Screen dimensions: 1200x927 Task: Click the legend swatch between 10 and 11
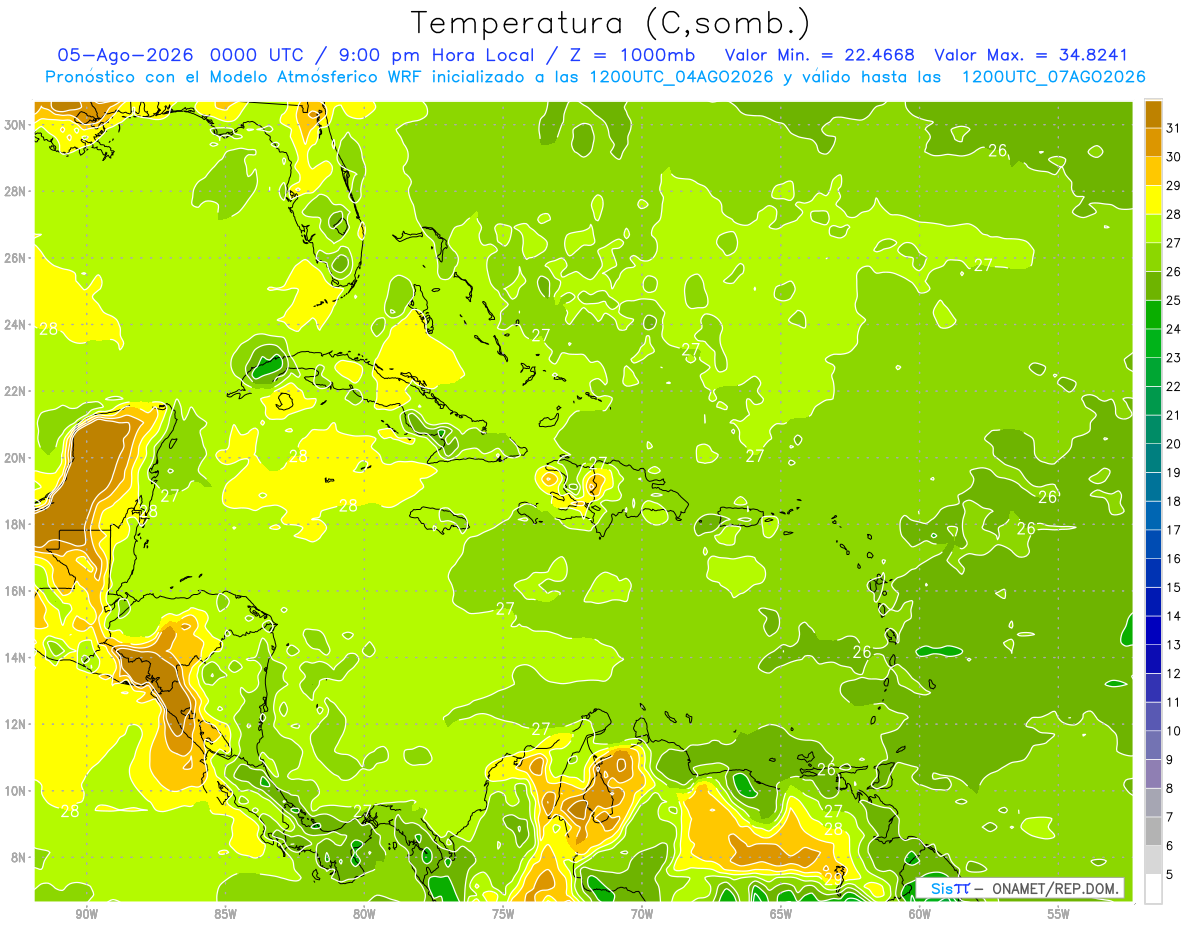(x=1153, y=716)
